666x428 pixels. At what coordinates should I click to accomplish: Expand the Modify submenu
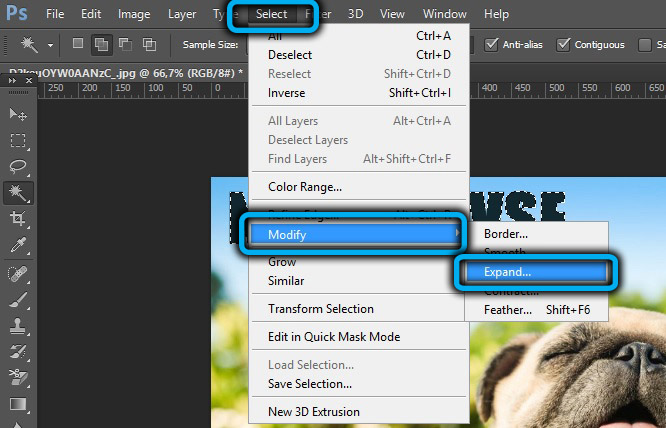pos(355,234)
